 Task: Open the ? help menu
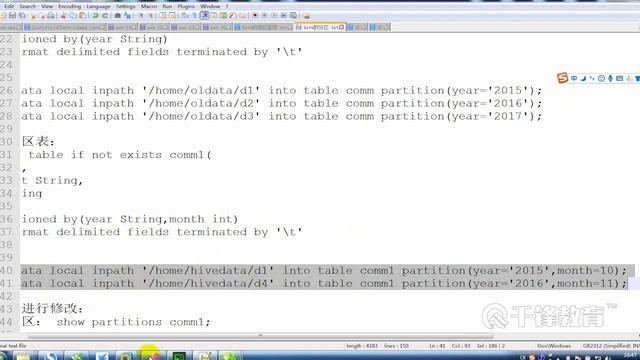point(227,6)
